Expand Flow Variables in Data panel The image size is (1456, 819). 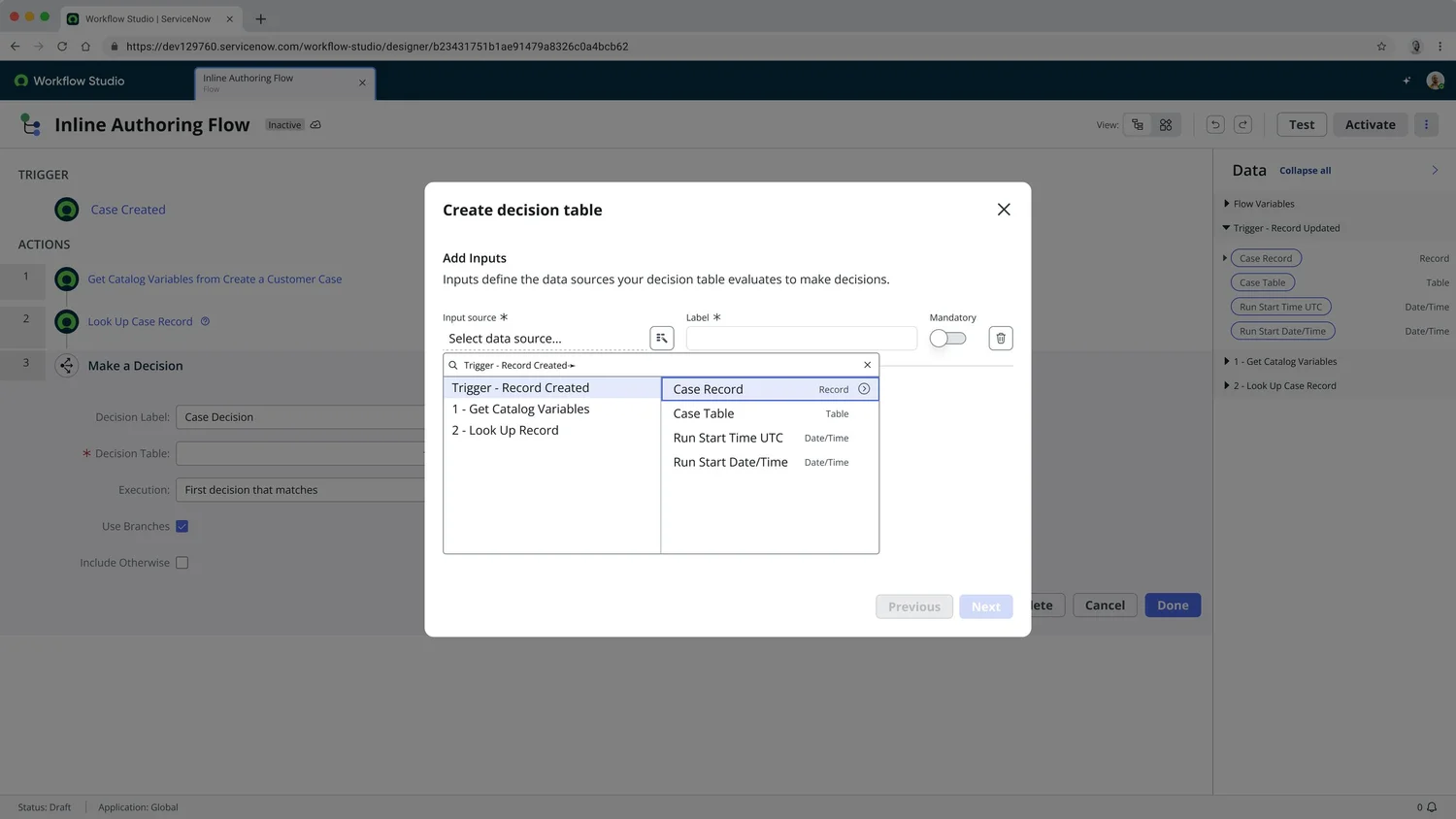point(1226,204)
